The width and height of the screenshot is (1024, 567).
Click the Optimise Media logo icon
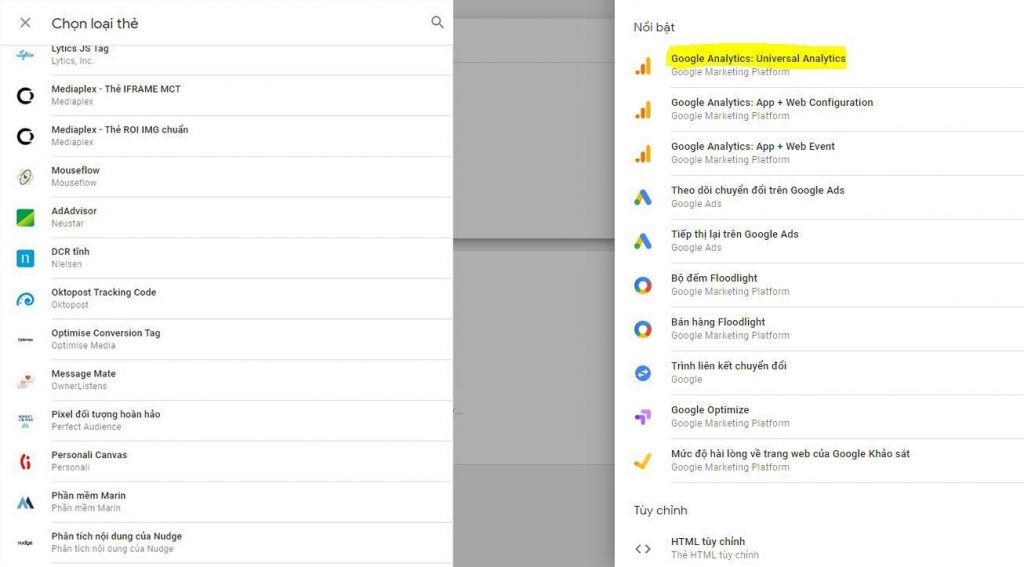click(25, 340)
